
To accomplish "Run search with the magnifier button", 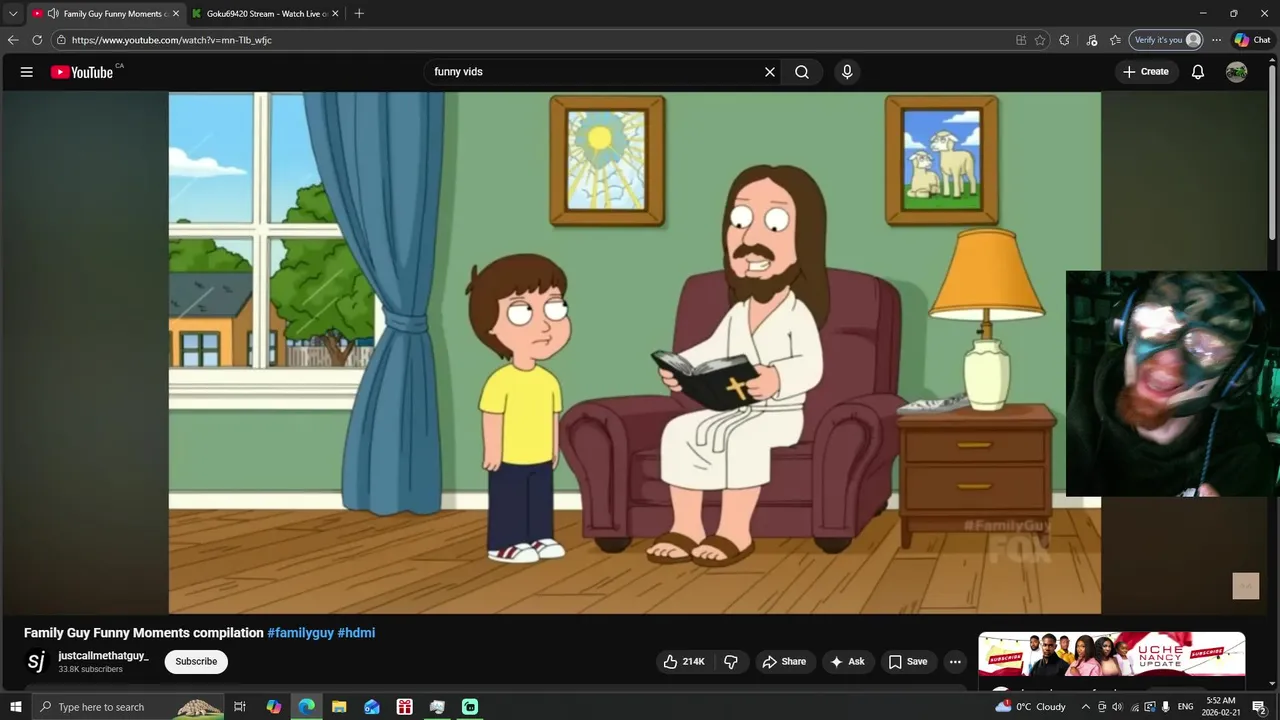I will click(802, 72).
